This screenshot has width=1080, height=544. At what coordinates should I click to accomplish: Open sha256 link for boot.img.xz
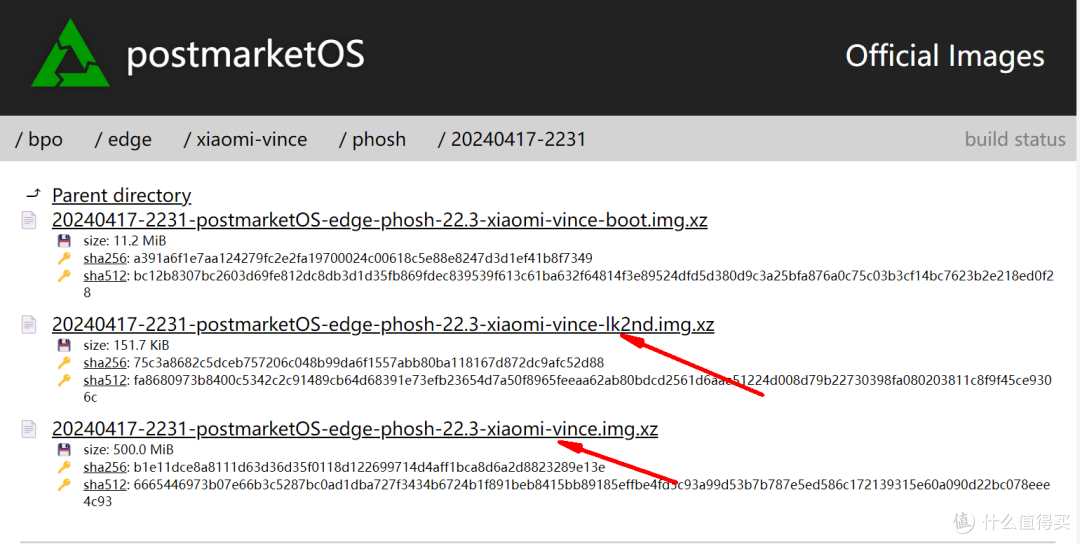click(105, 258)
